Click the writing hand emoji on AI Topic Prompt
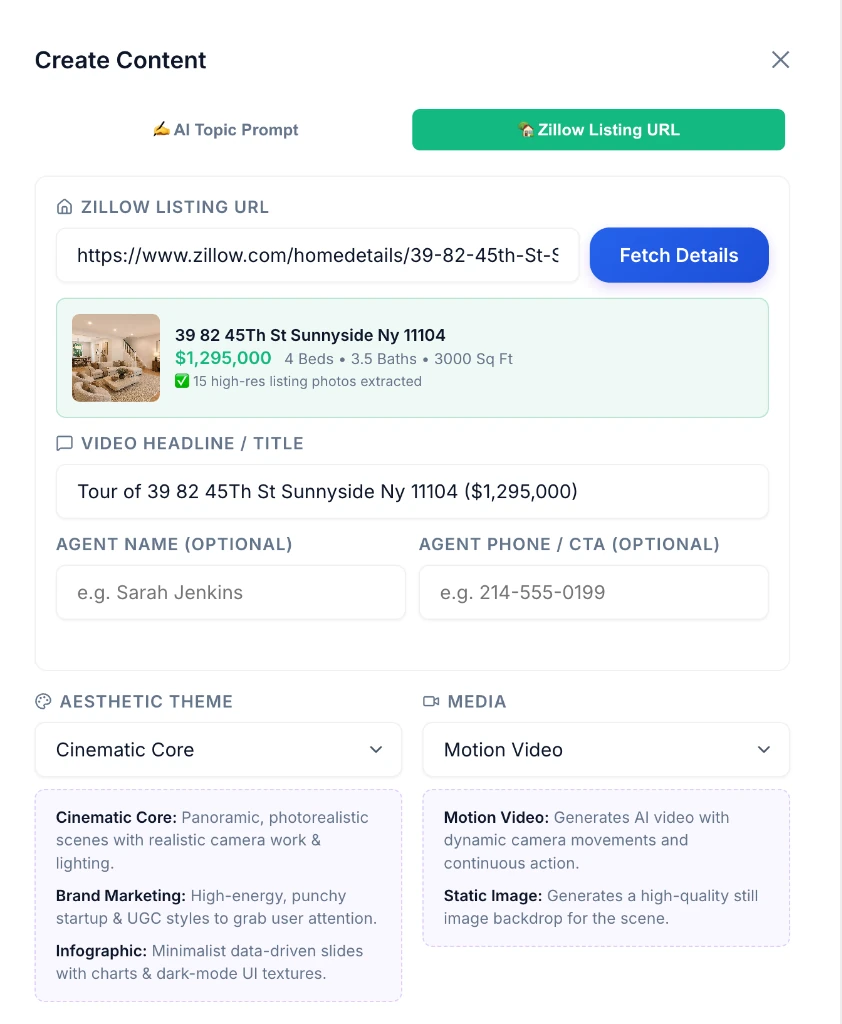 tap(161, 129)
